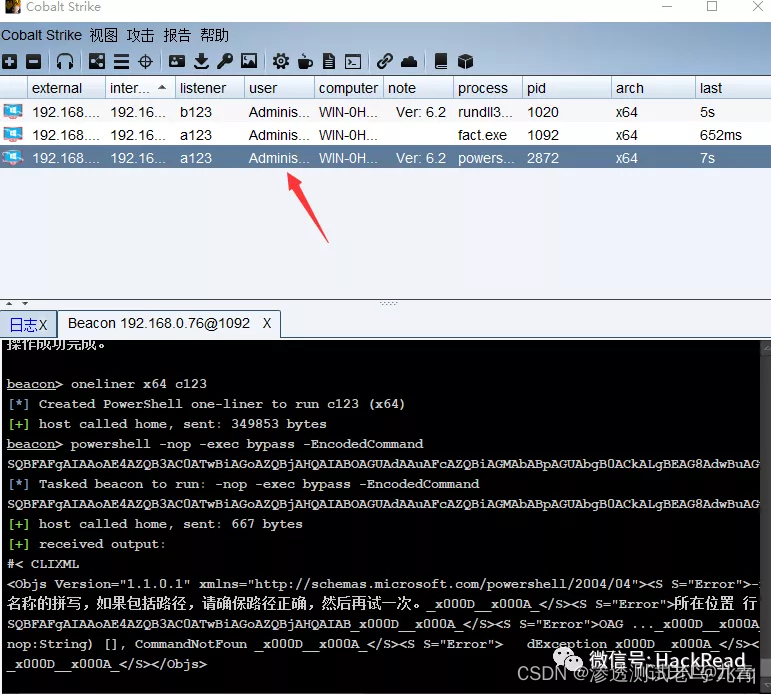Viewport: 771px width, 694px height.
Task: Close the 日志 tab with its X
Action: pos(43,325)
